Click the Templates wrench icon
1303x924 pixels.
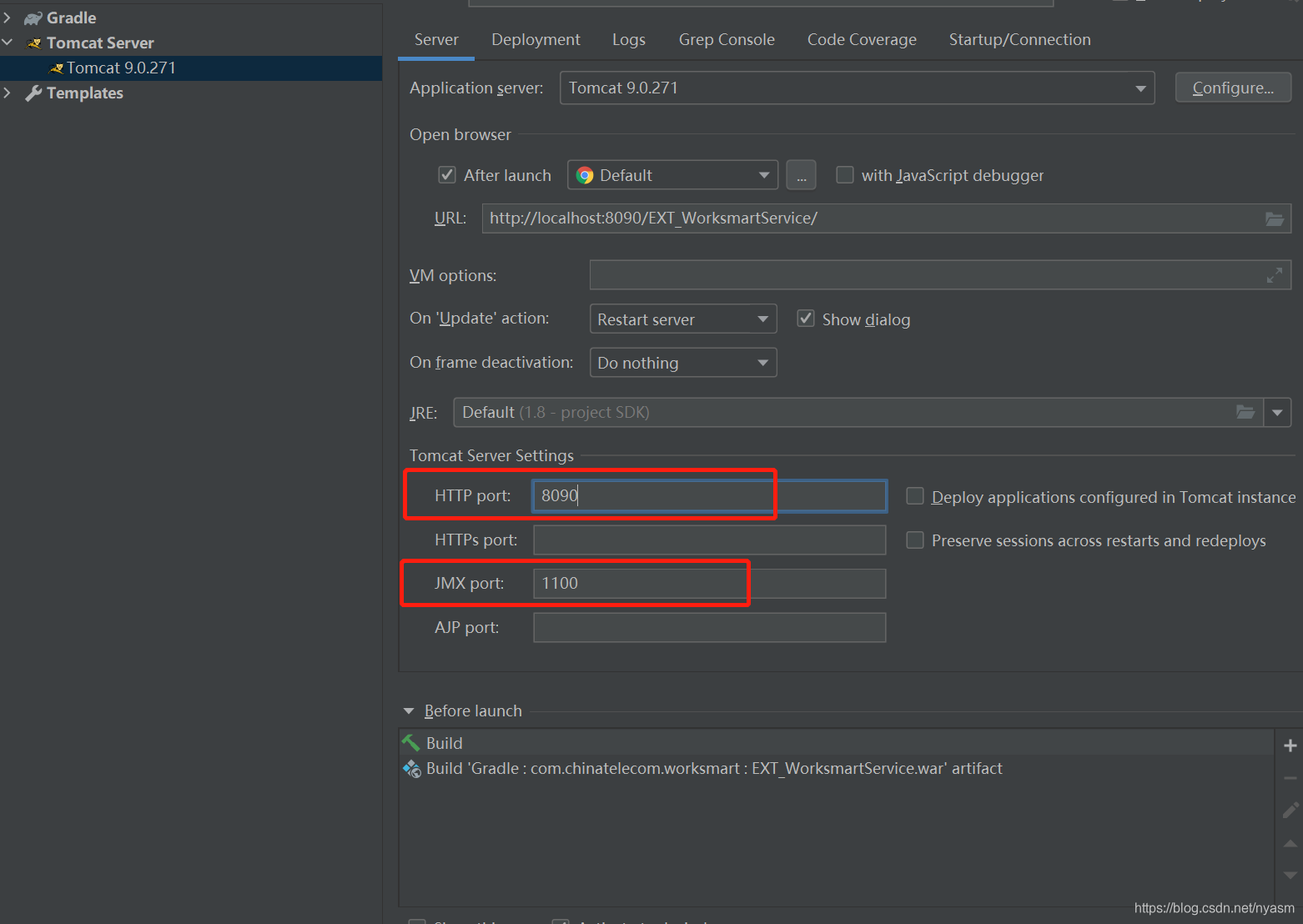[33, 93]
